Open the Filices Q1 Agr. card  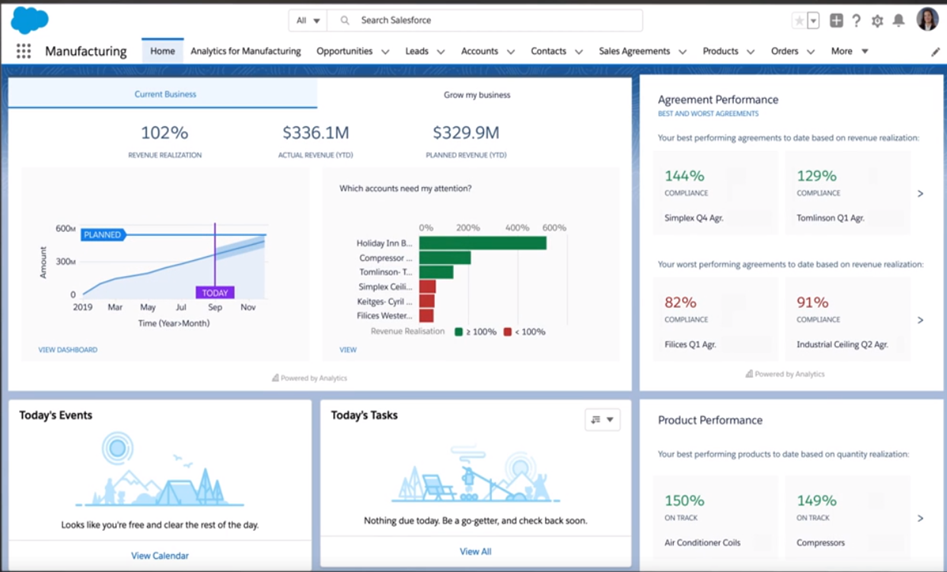click(716, 320)
